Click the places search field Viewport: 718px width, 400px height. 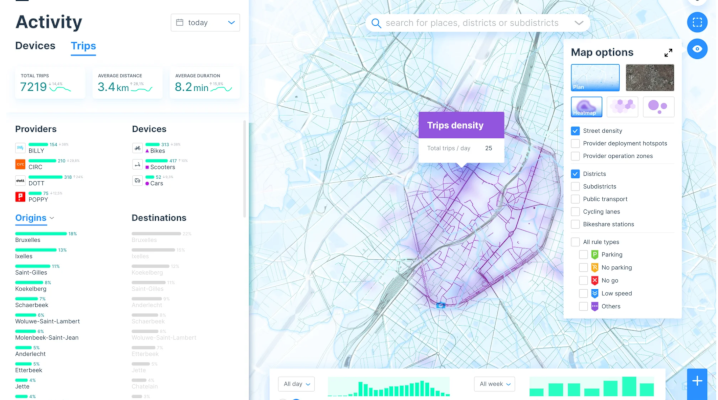[x=476, y=22]
